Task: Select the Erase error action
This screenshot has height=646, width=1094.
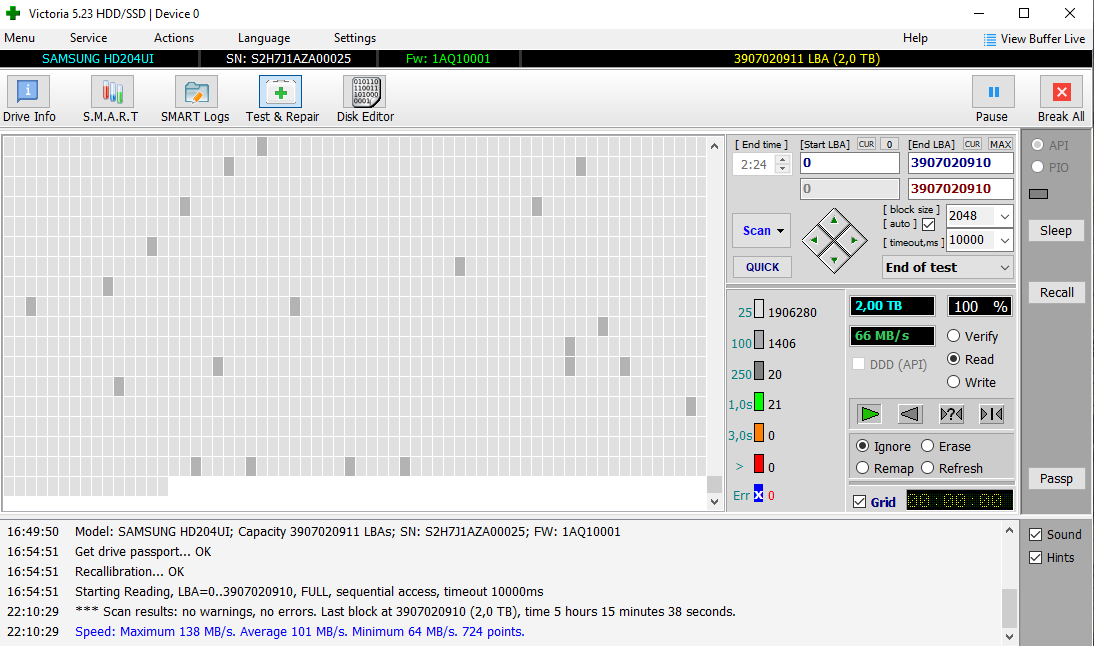Action: pyautogui.click(x=927, y=446)
